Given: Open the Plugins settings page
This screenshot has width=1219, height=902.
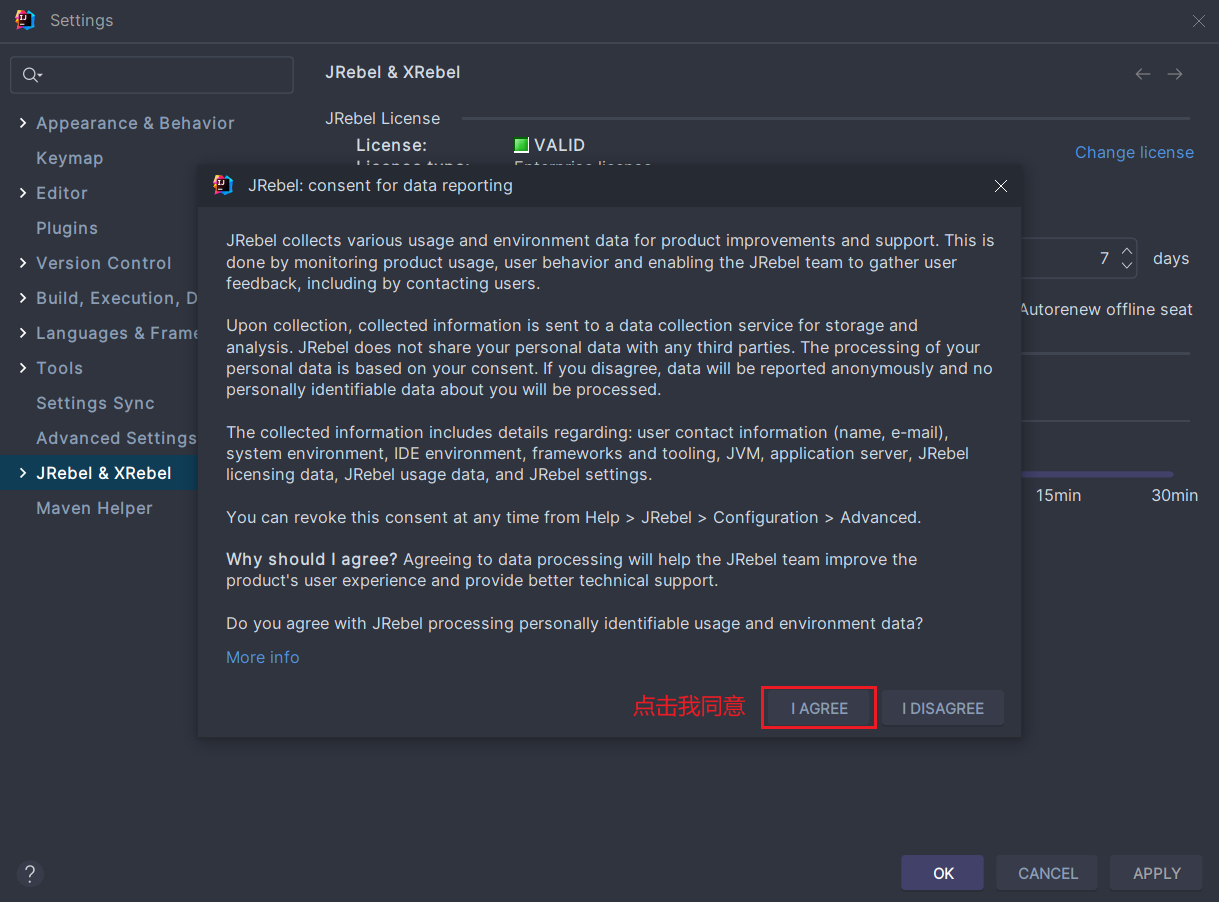Looking at the screenshot, I should 67,228.
